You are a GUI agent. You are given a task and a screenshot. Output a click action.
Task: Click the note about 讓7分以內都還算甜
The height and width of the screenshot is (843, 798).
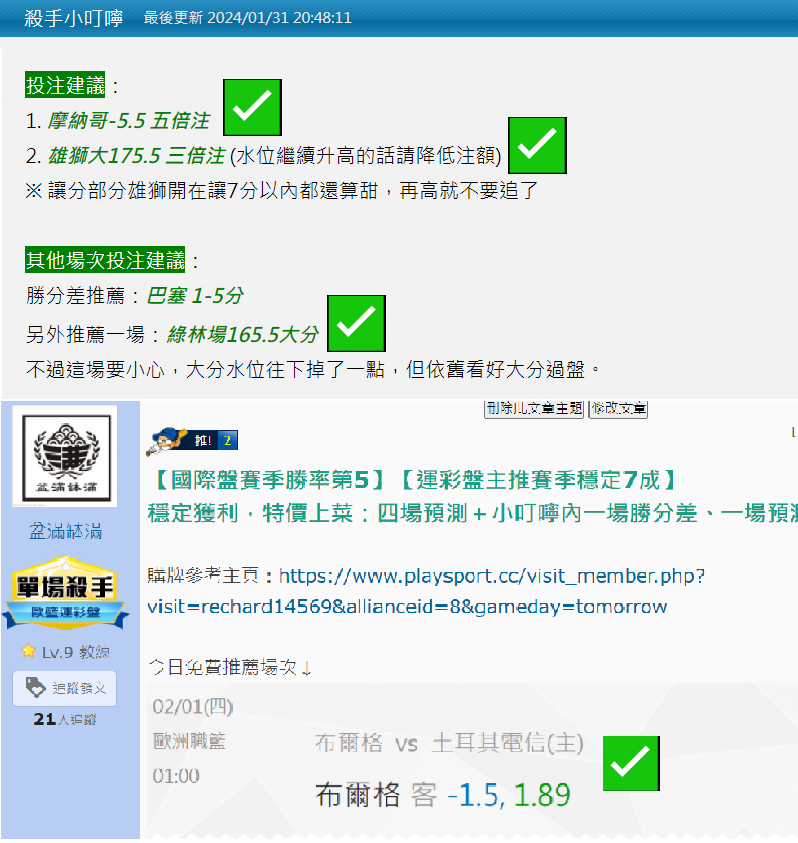pos(282,190)
